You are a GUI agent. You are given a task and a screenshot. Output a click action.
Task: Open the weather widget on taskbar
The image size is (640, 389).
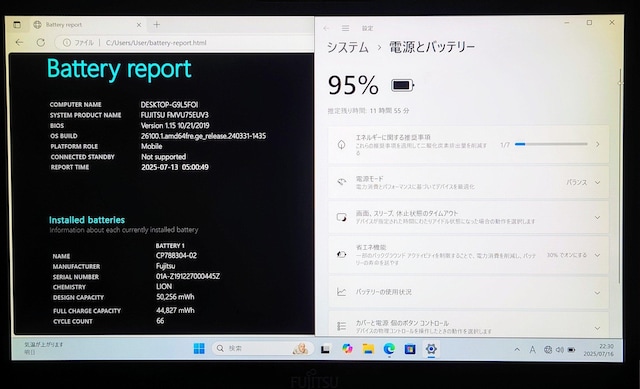pos(44,348)
